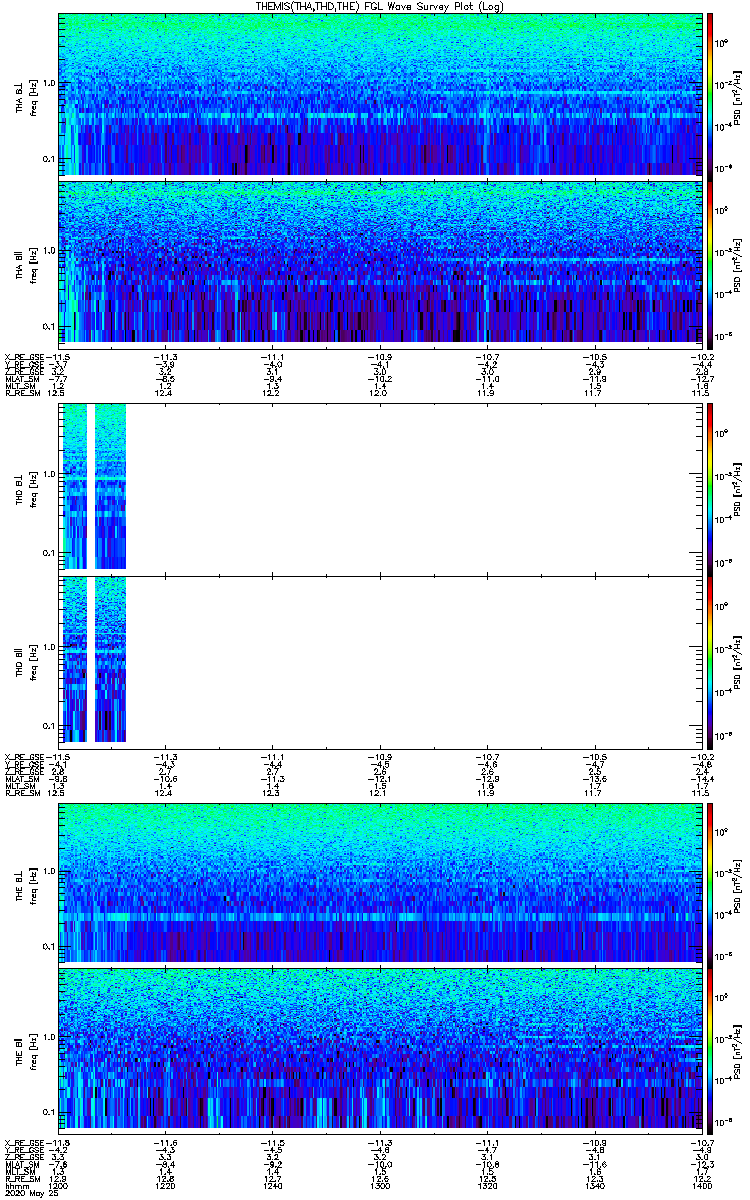
Task: Click the THA B perpendicular spectrogram panel
Action: (x=379, y=95)
